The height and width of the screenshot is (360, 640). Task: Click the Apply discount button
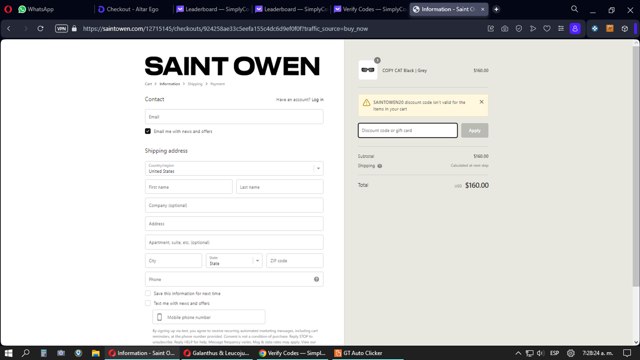click(x=474, y=130)
